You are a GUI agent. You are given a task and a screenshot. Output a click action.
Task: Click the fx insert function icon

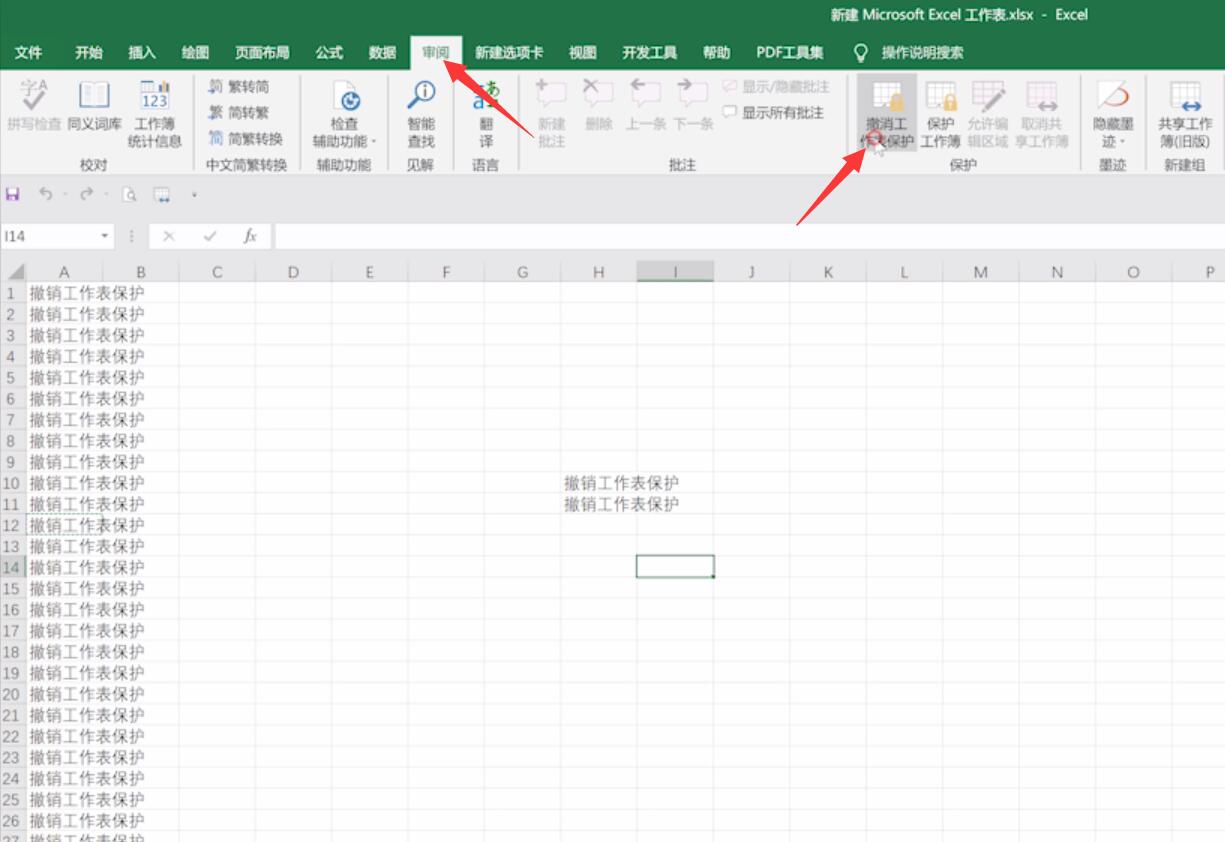[250, 236]
